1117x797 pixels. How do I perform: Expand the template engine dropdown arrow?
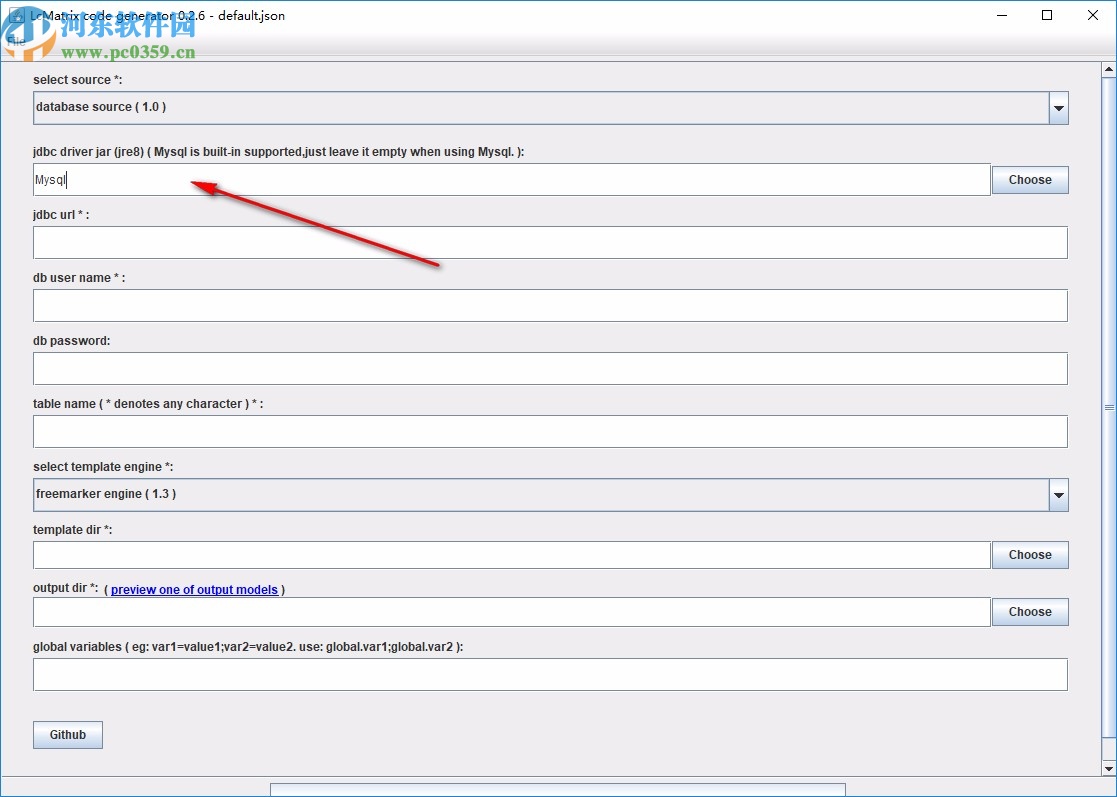1059,495
